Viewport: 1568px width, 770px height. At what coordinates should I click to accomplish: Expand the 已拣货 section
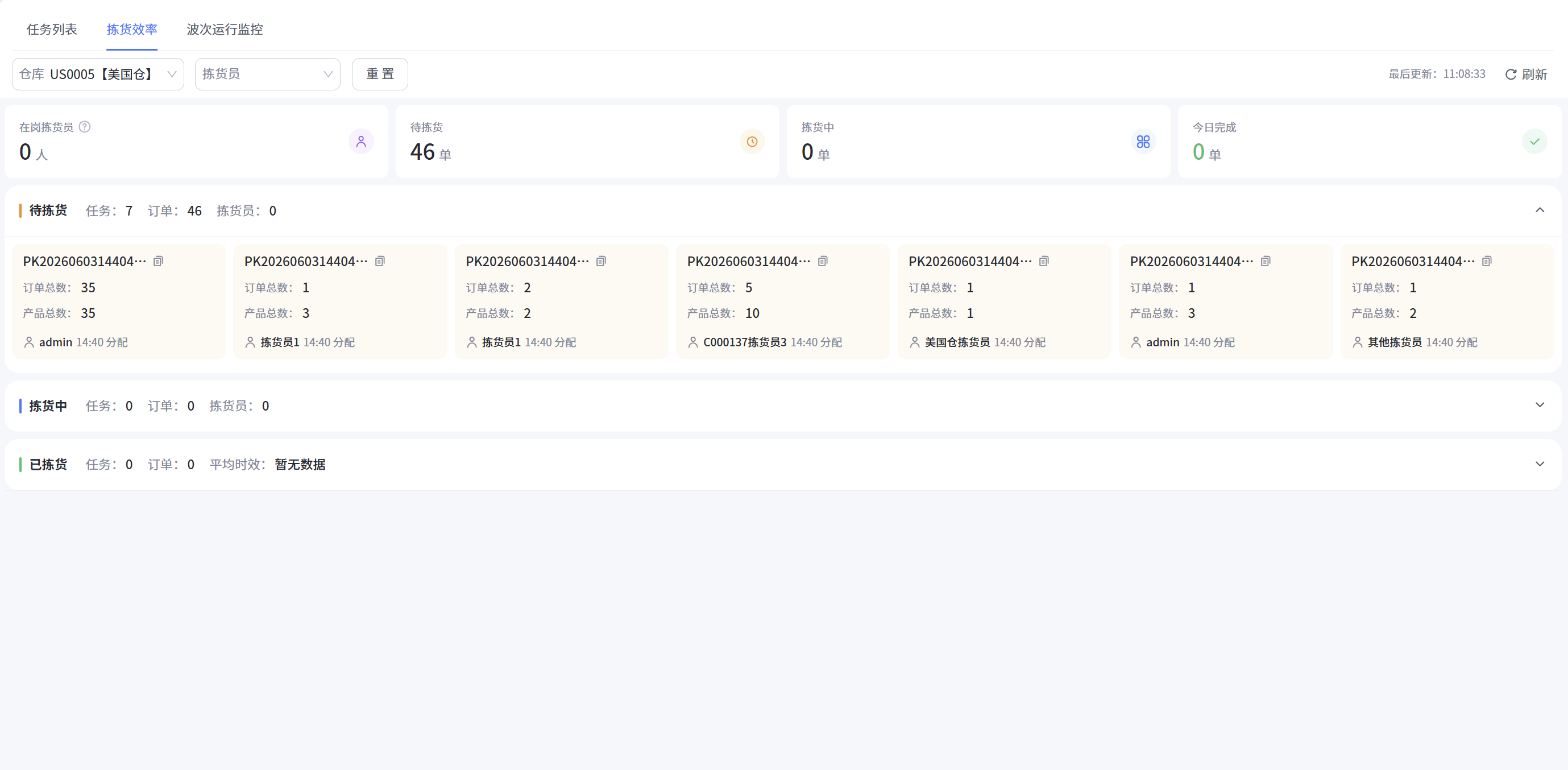tap(1540, 464)
